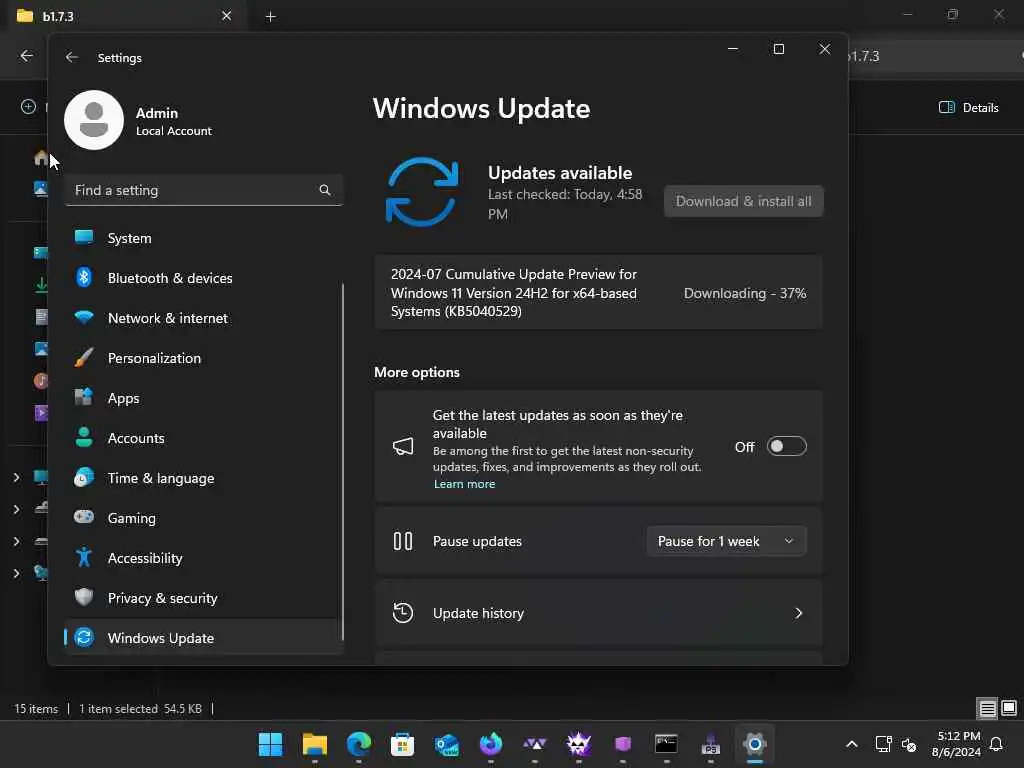Click into the Find a setting field
Viewport: 1024px width, 768px height.
click(204, 190)
